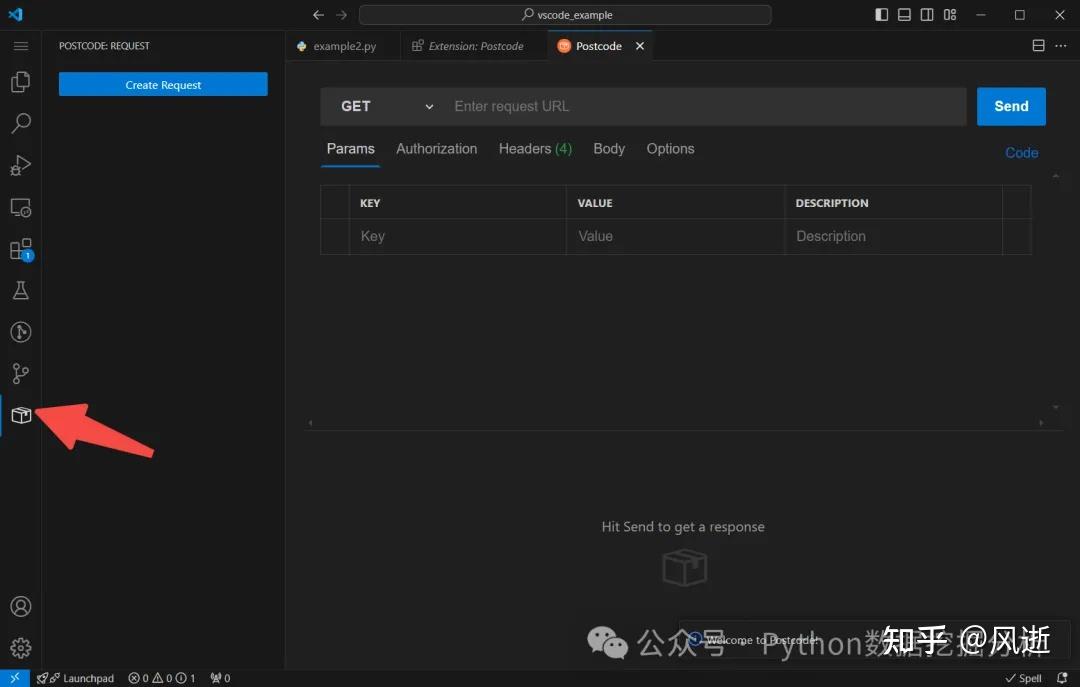
Task: Click Create Request button
Action: pyautogui.click(x=163, y=85)
